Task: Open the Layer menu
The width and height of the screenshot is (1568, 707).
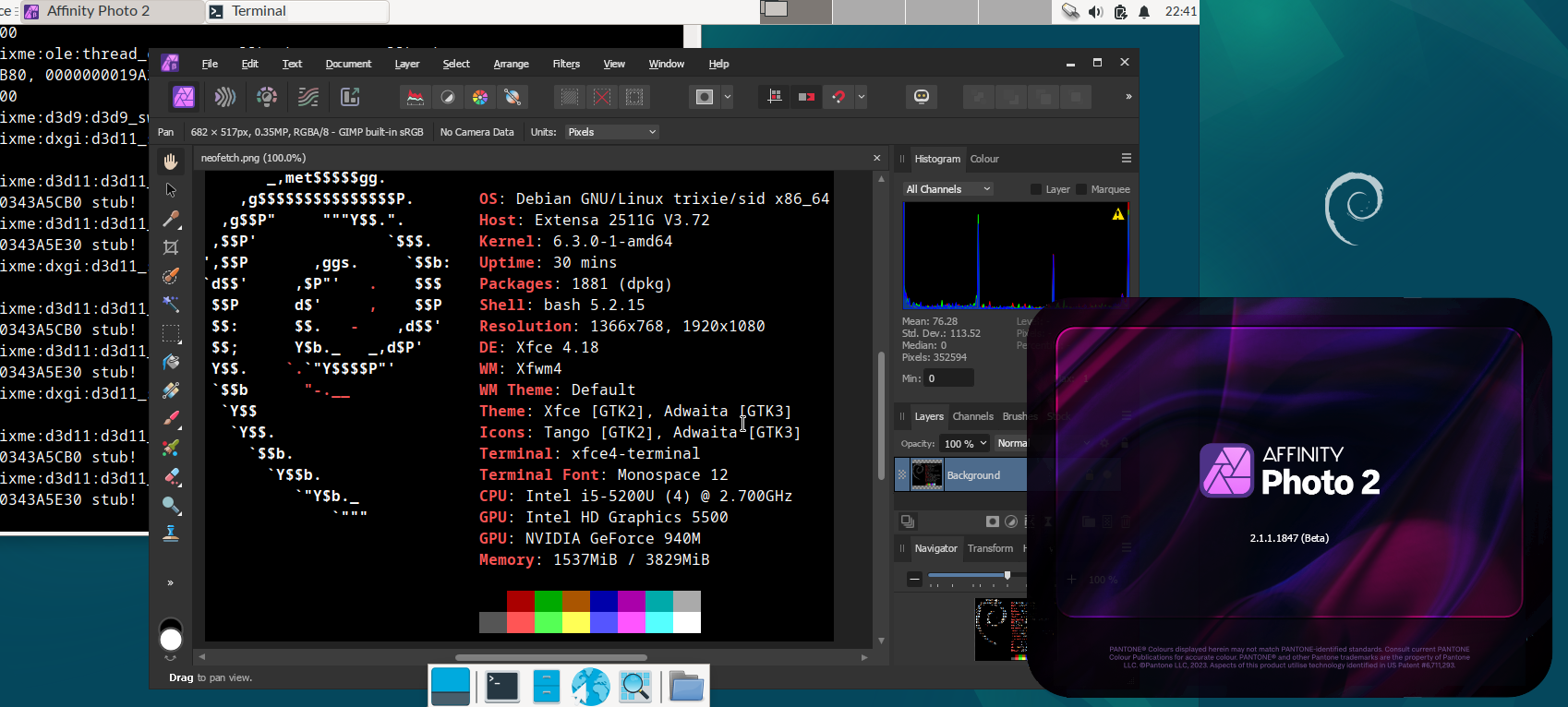Action: coord(407,64)
